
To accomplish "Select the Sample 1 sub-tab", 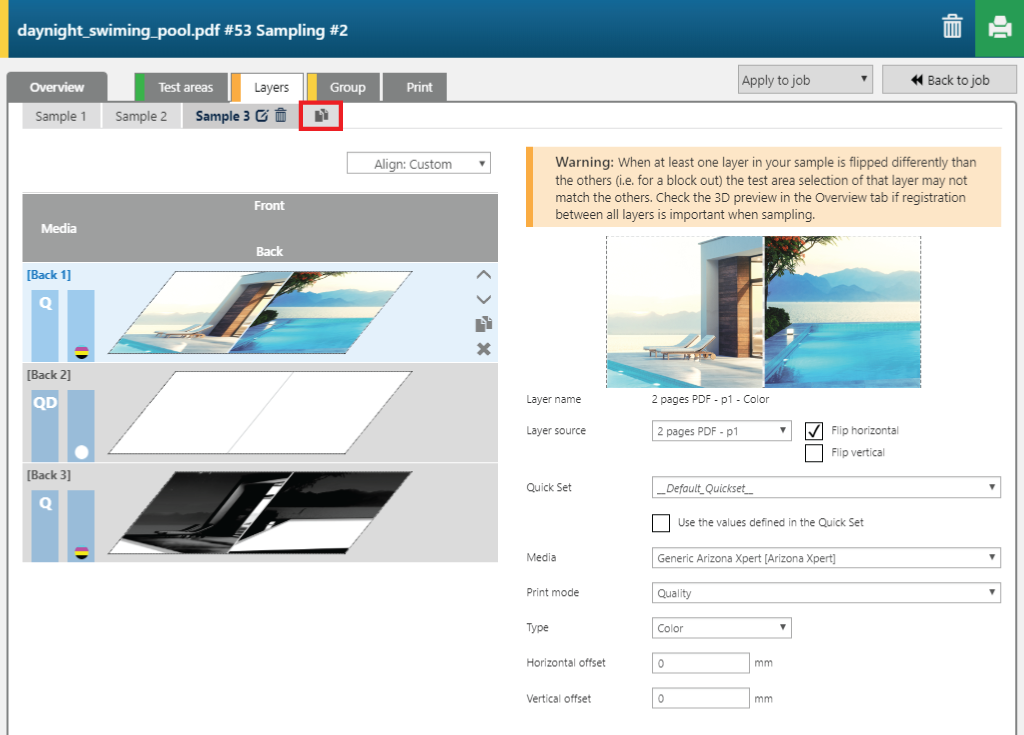I will pyautogui.click(x=61, y=116).
